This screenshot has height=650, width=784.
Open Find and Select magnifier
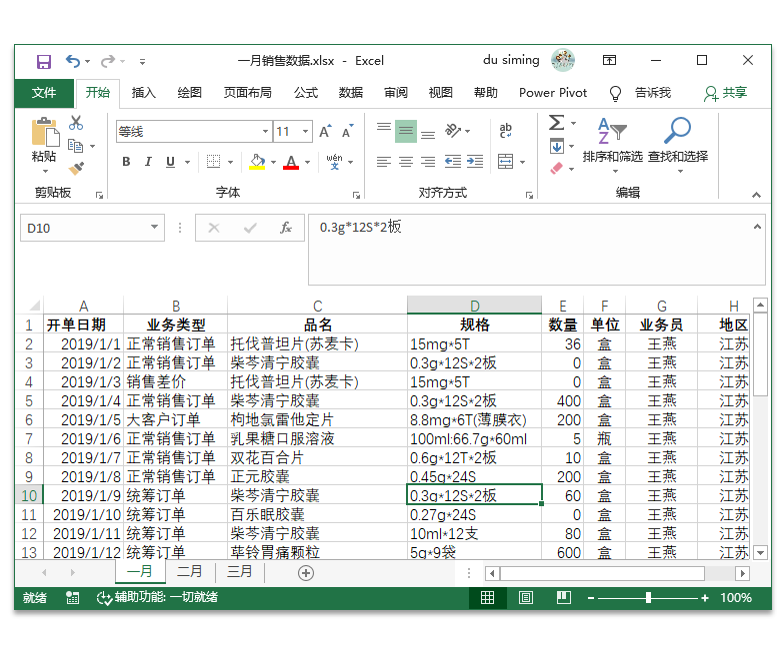pos(678,144)
